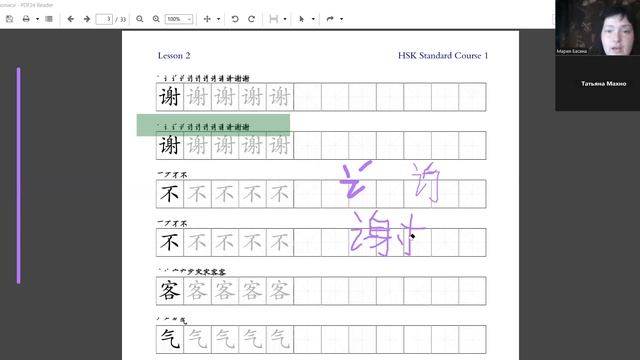
Task: Expand the page fit dropdown arrow
Action: 285,19
